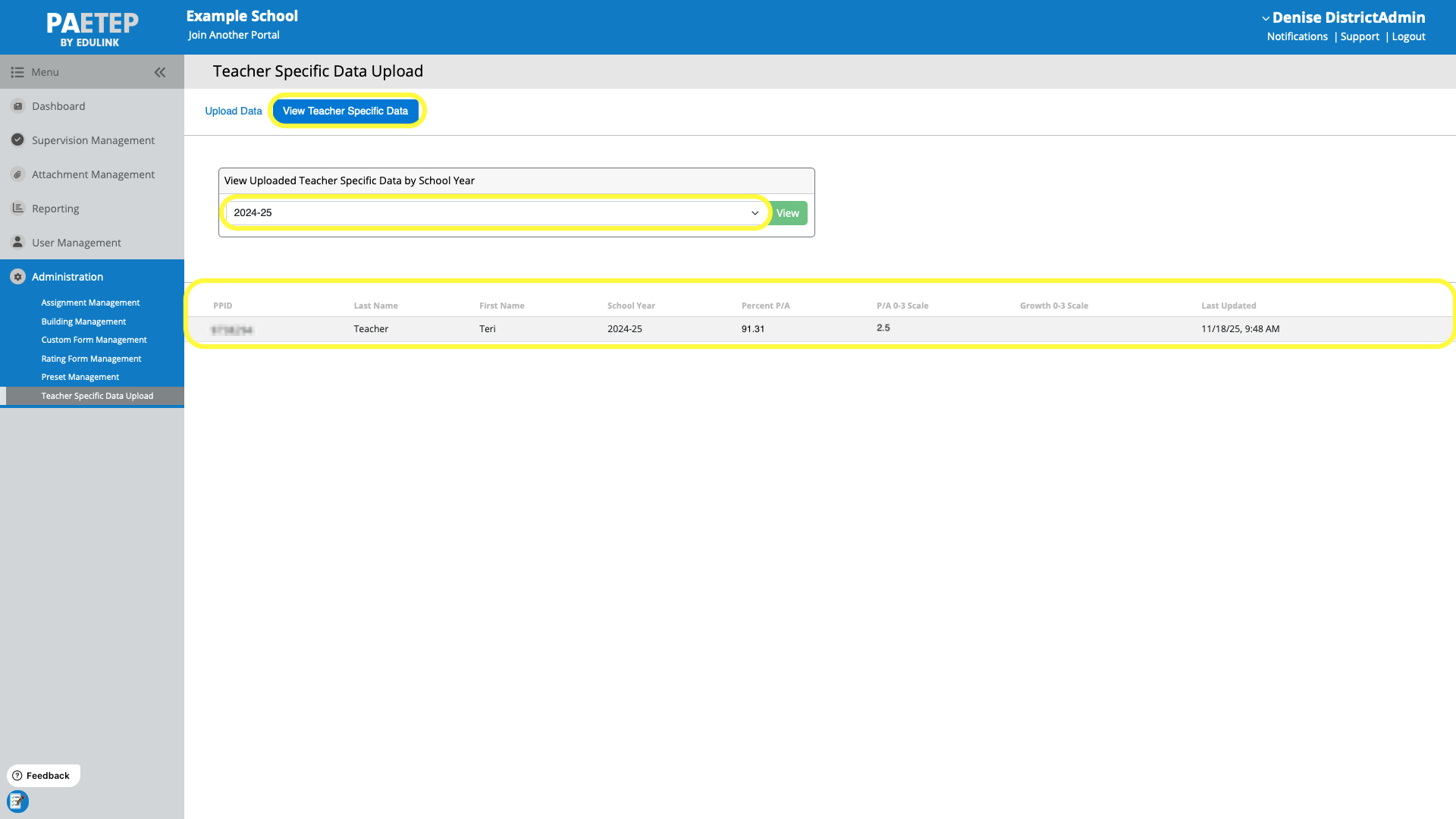Click the Last Name column header
Screen dimensions: 1456x819
375,306
